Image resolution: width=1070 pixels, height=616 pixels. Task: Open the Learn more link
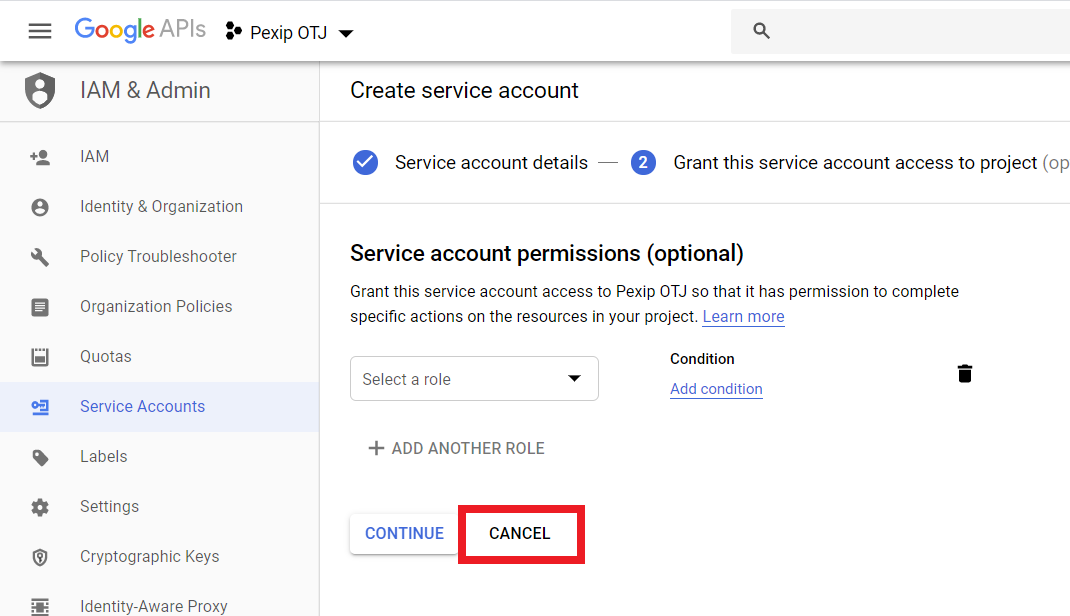pos(743,317)
